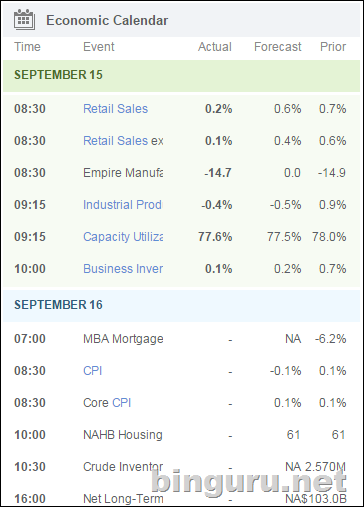Open the Retail Sales ex link
The image size is (364, 507).
pyautogui.click(x=115, y=141)
